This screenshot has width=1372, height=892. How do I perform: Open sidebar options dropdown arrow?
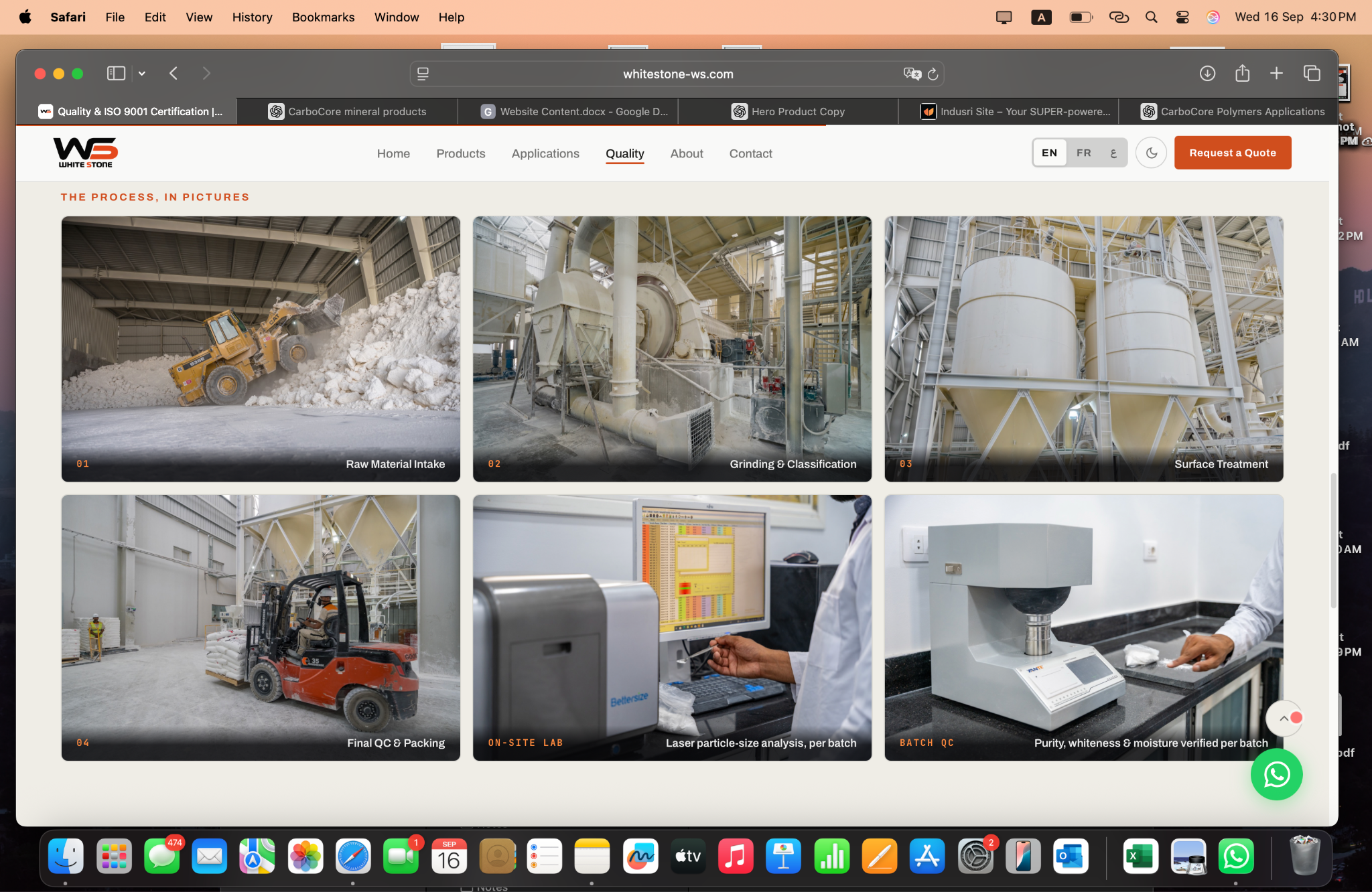point(142,74)
